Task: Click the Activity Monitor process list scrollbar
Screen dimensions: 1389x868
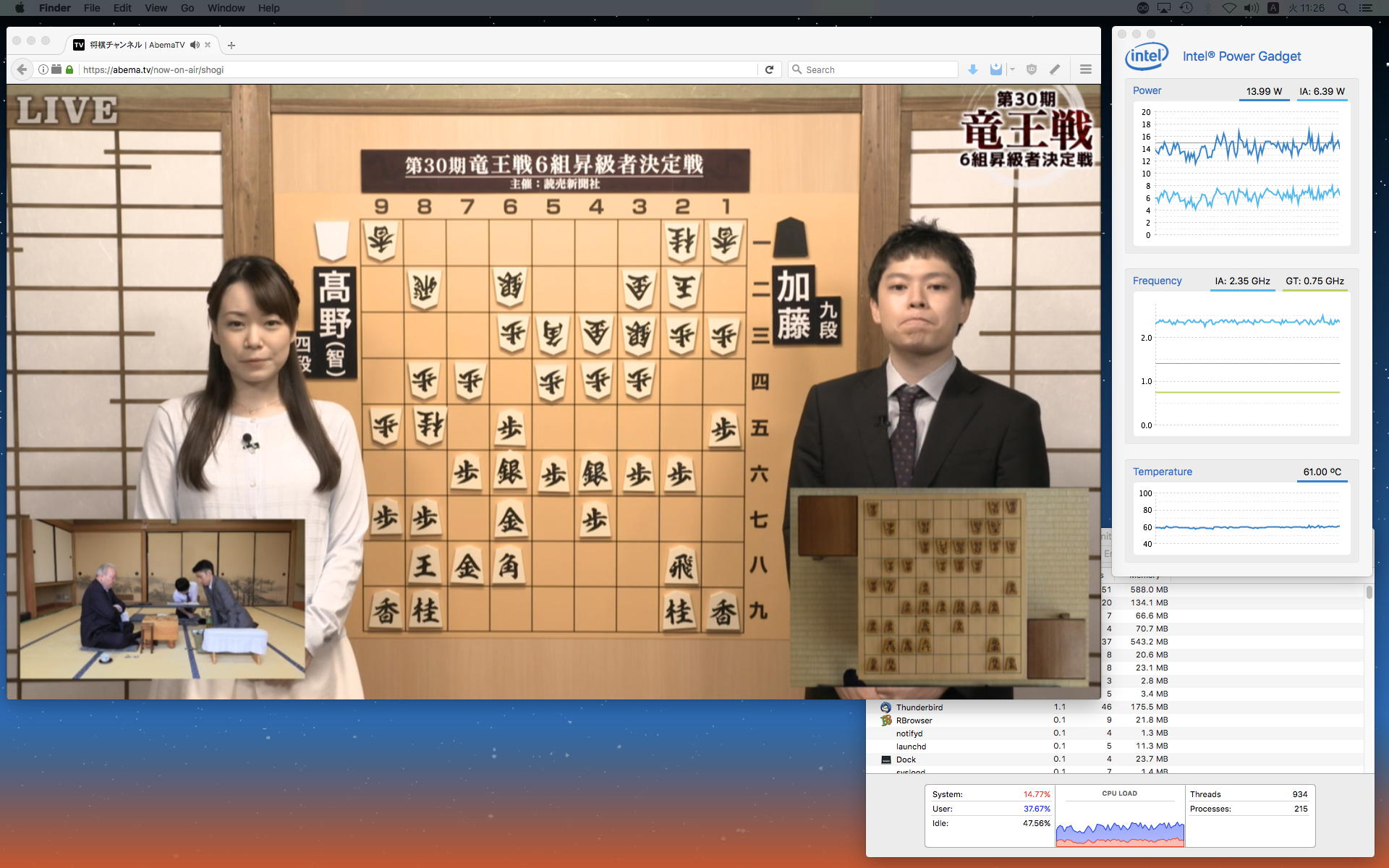Action: (x=1369, y=592)
